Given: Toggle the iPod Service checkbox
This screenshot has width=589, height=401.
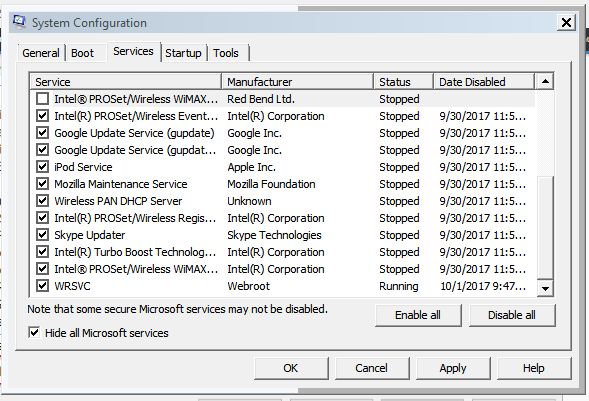Looking at the screenshot, I should [x=42, y=167].
